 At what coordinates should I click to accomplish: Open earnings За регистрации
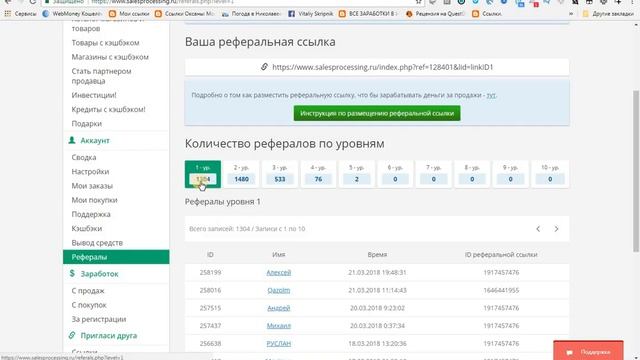point(98,319)
